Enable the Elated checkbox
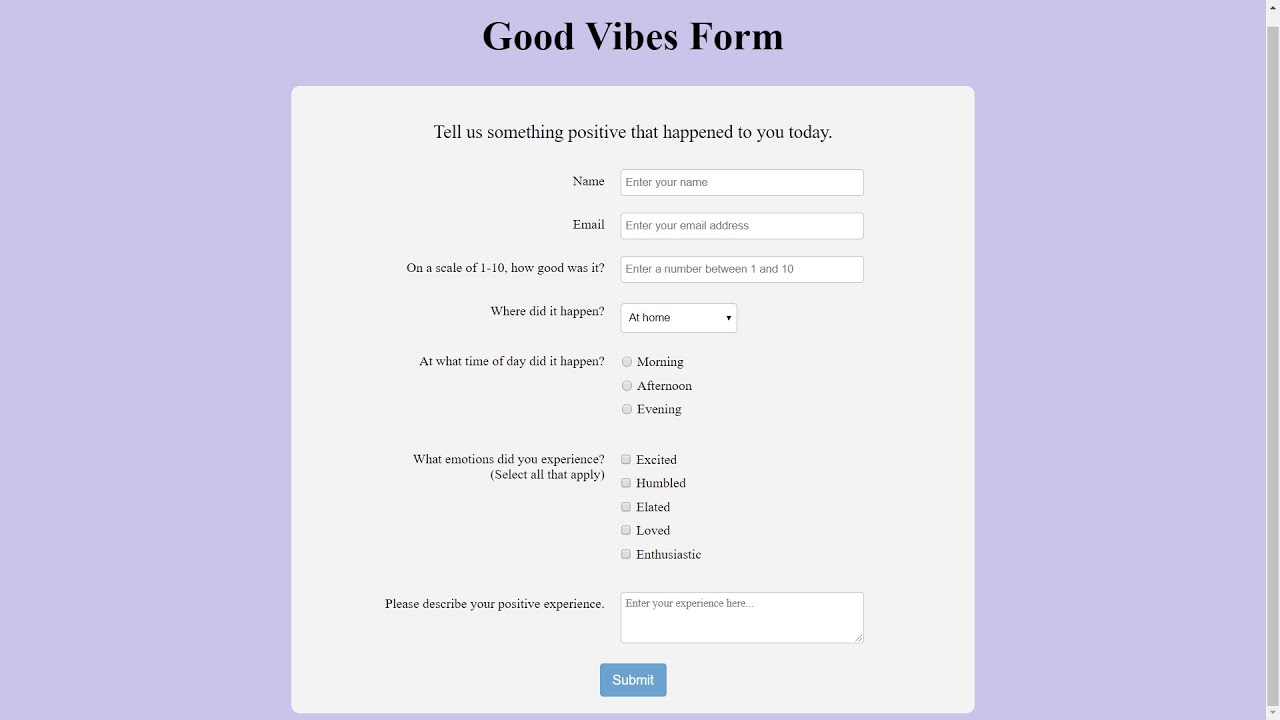 click(626, 507)
